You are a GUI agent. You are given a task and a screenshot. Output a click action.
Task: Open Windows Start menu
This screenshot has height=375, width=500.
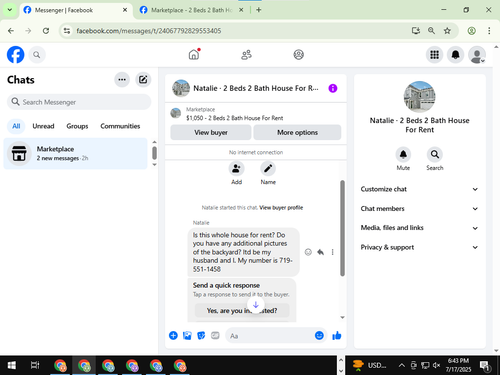(x=12, y=365)
